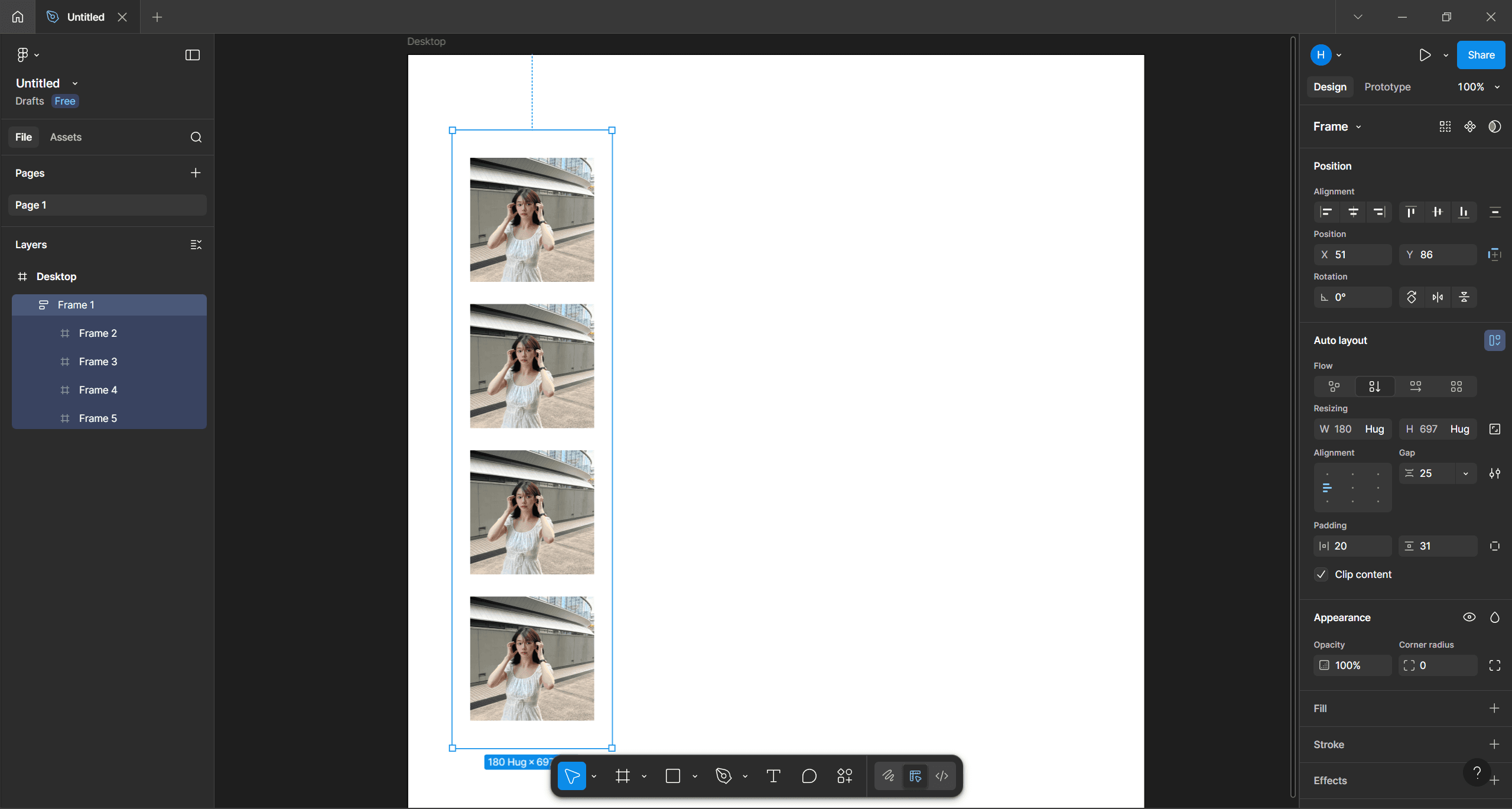1512x809 pixels.
Task: Select the Pen tool
Action: pos(723,775)
